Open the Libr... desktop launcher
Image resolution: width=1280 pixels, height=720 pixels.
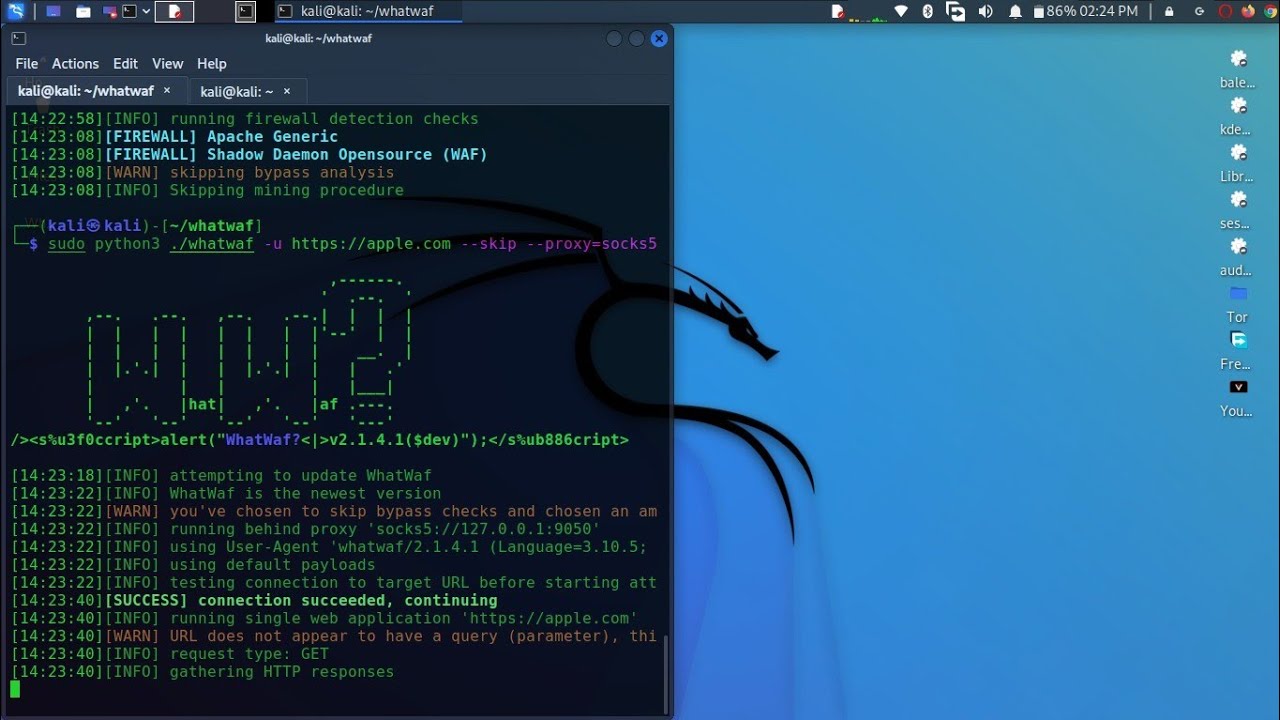pyautogui.click(x=1238, y=163)
